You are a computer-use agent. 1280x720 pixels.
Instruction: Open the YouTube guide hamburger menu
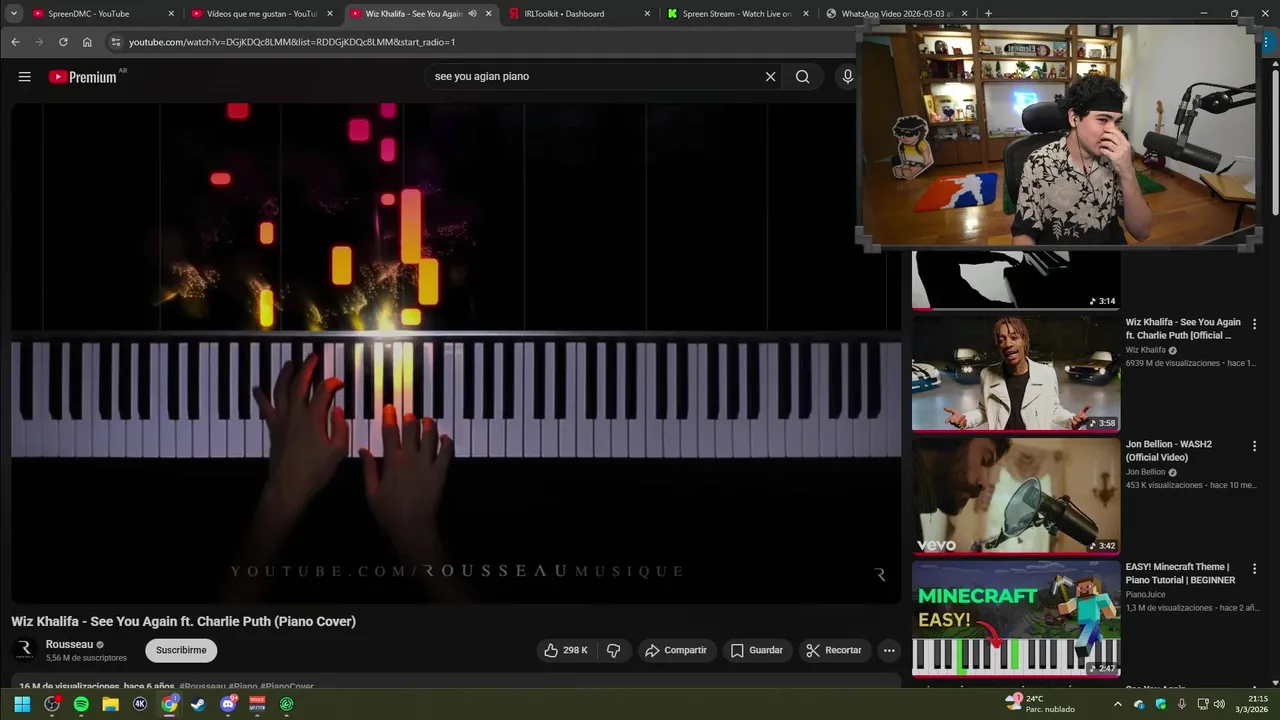click(x=25, y=77)
